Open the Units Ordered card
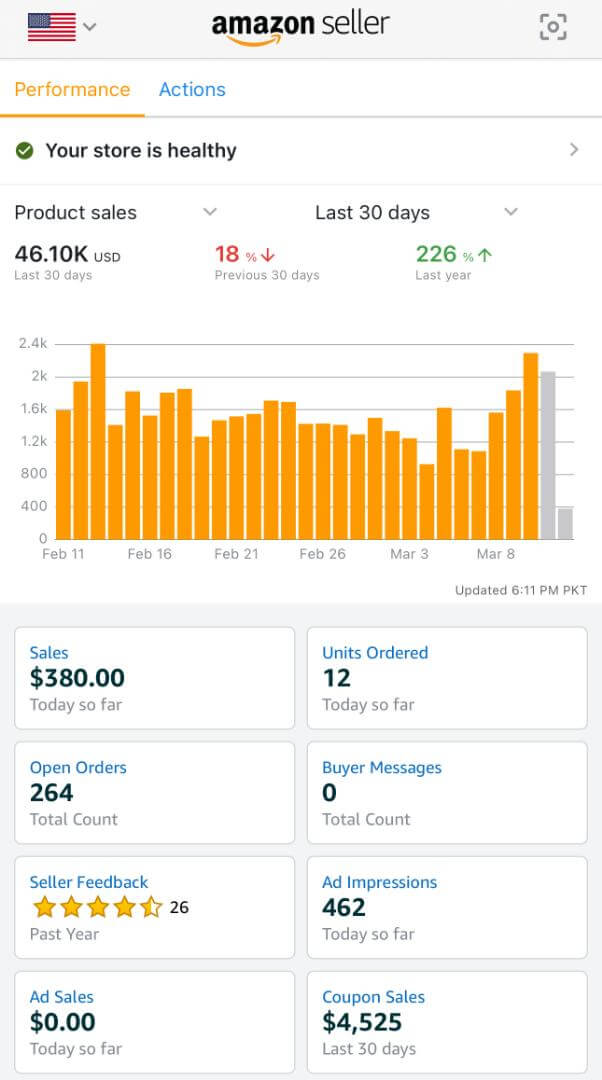The image size is (602, 1080). click(446, 678)
